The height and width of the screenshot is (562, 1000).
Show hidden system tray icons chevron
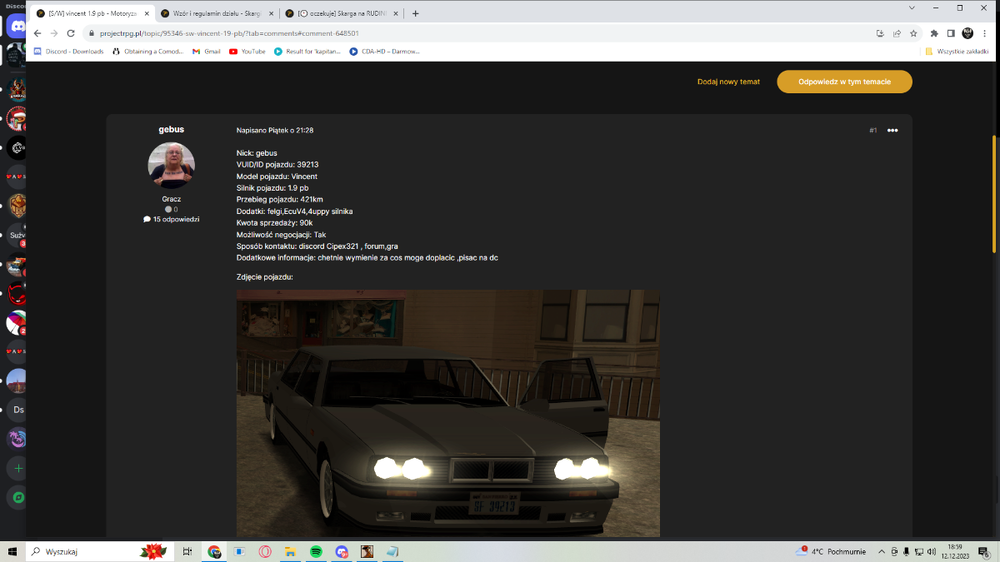[881, 552]
